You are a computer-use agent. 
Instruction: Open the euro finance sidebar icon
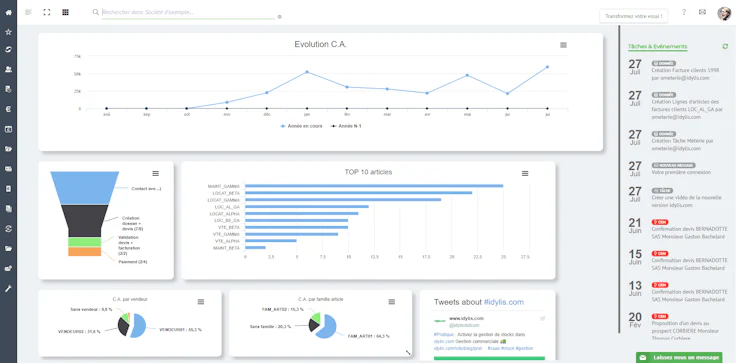point(8,109)
